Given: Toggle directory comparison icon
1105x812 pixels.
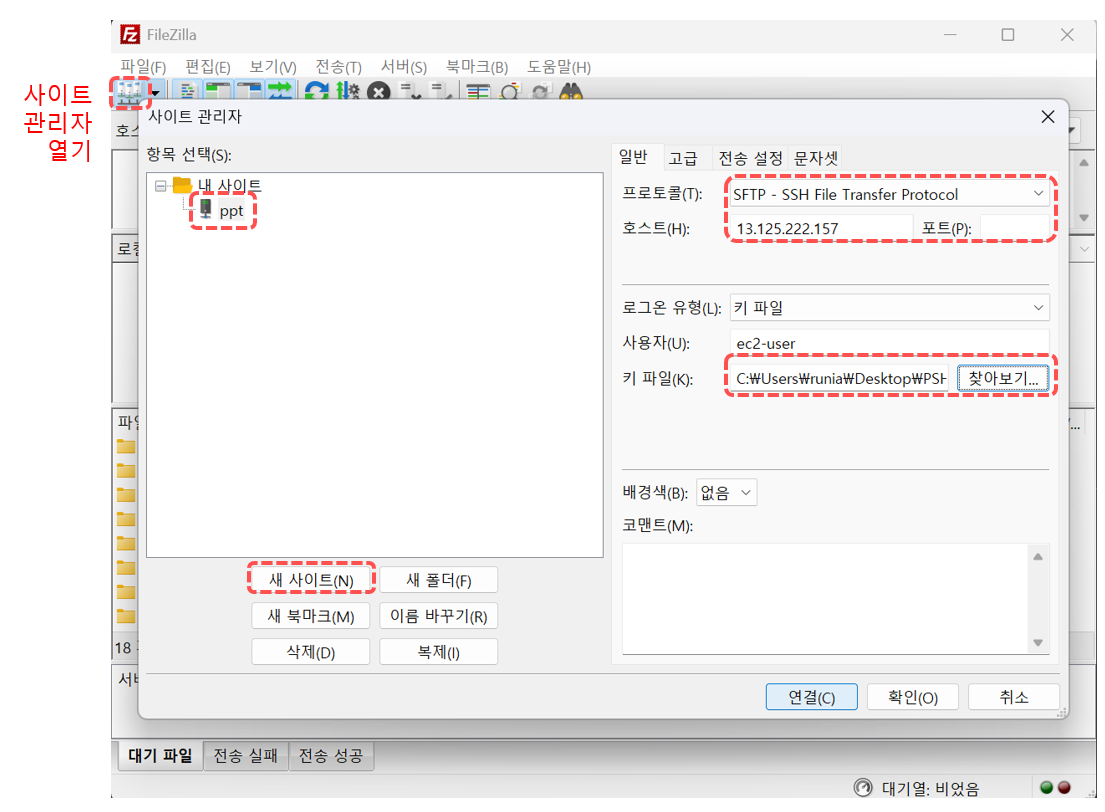Looking at the screenshot, I should coord(510,92).
